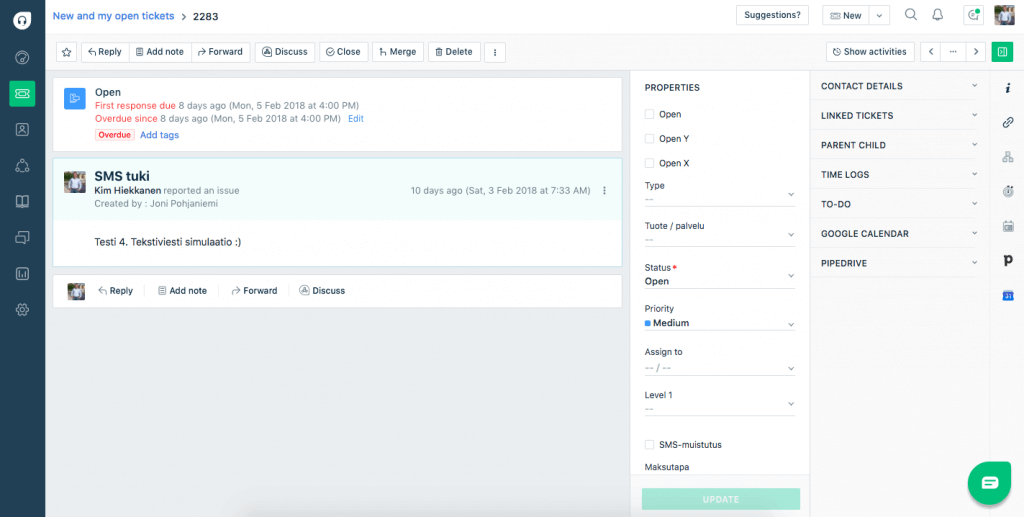Click Reply below the message
Image resolution: width=1024 pixels, height=517 pixels.
[116, 290]
